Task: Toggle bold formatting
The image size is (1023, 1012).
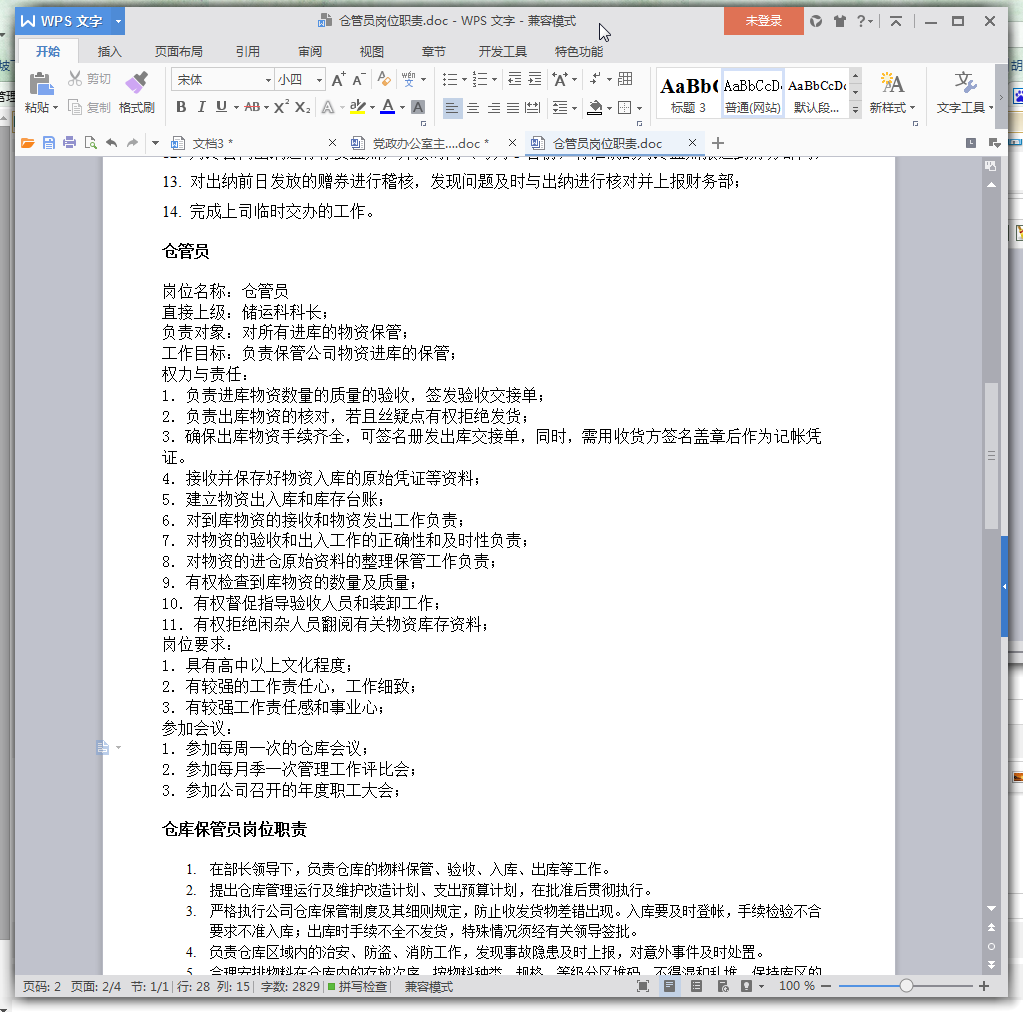Action: (181, 107)
